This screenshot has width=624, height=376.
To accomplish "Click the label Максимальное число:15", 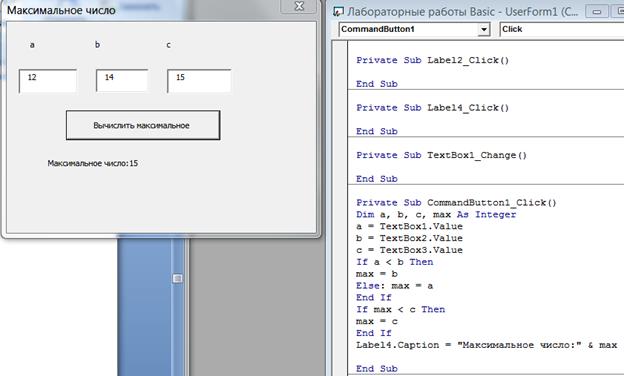I will click(x=93, y=164).
